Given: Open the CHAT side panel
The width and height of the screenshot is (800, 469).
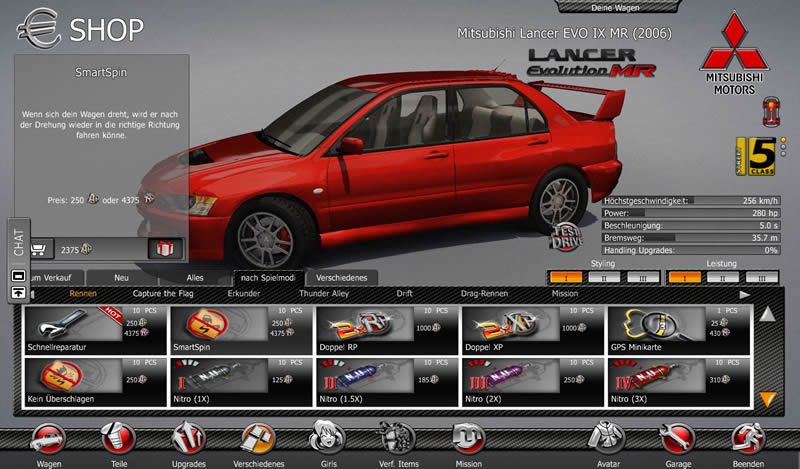Looking at the screenshot, I should [18, 241].
